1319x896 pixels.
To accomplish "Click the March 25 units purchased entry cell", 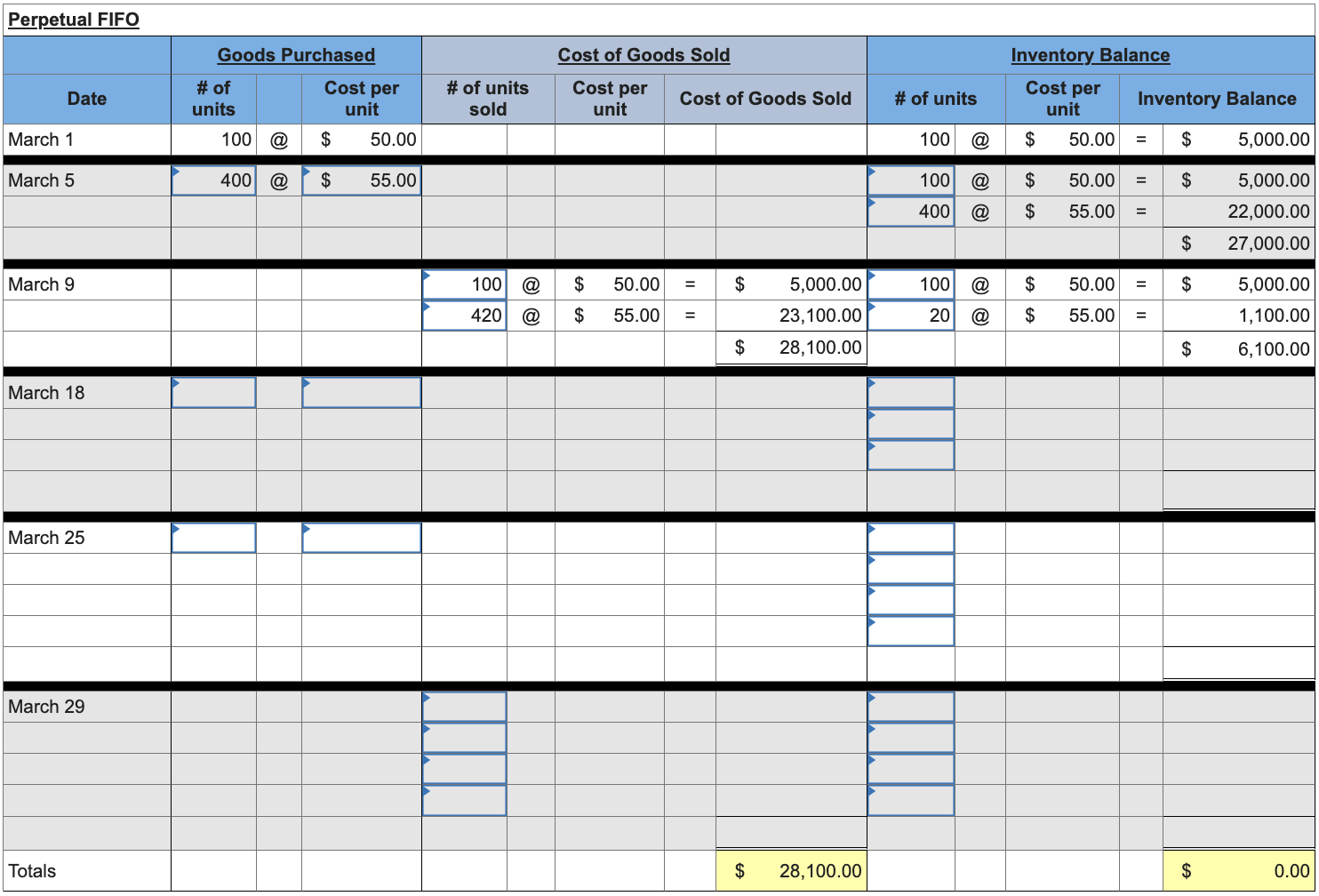I will coord(213,537).
